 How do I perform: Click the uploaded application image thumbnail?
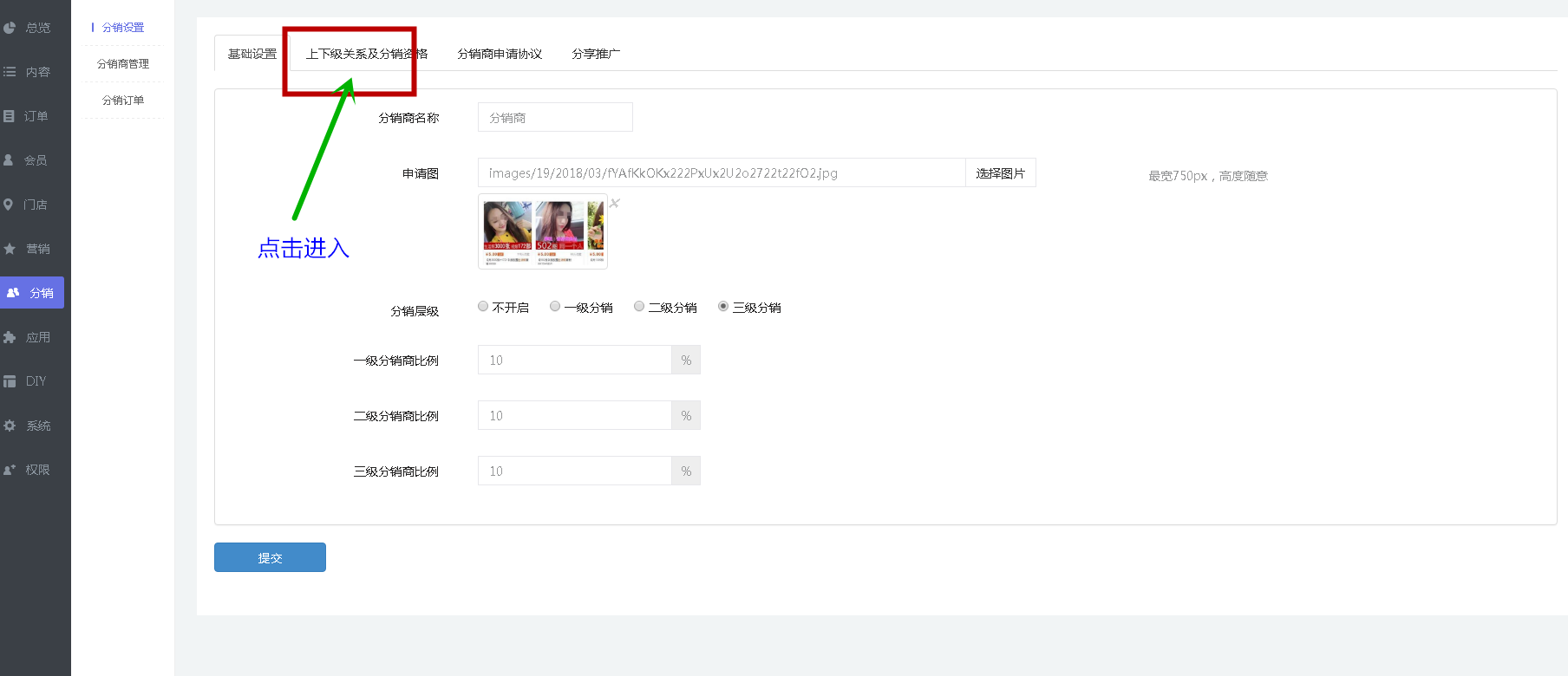543,231
